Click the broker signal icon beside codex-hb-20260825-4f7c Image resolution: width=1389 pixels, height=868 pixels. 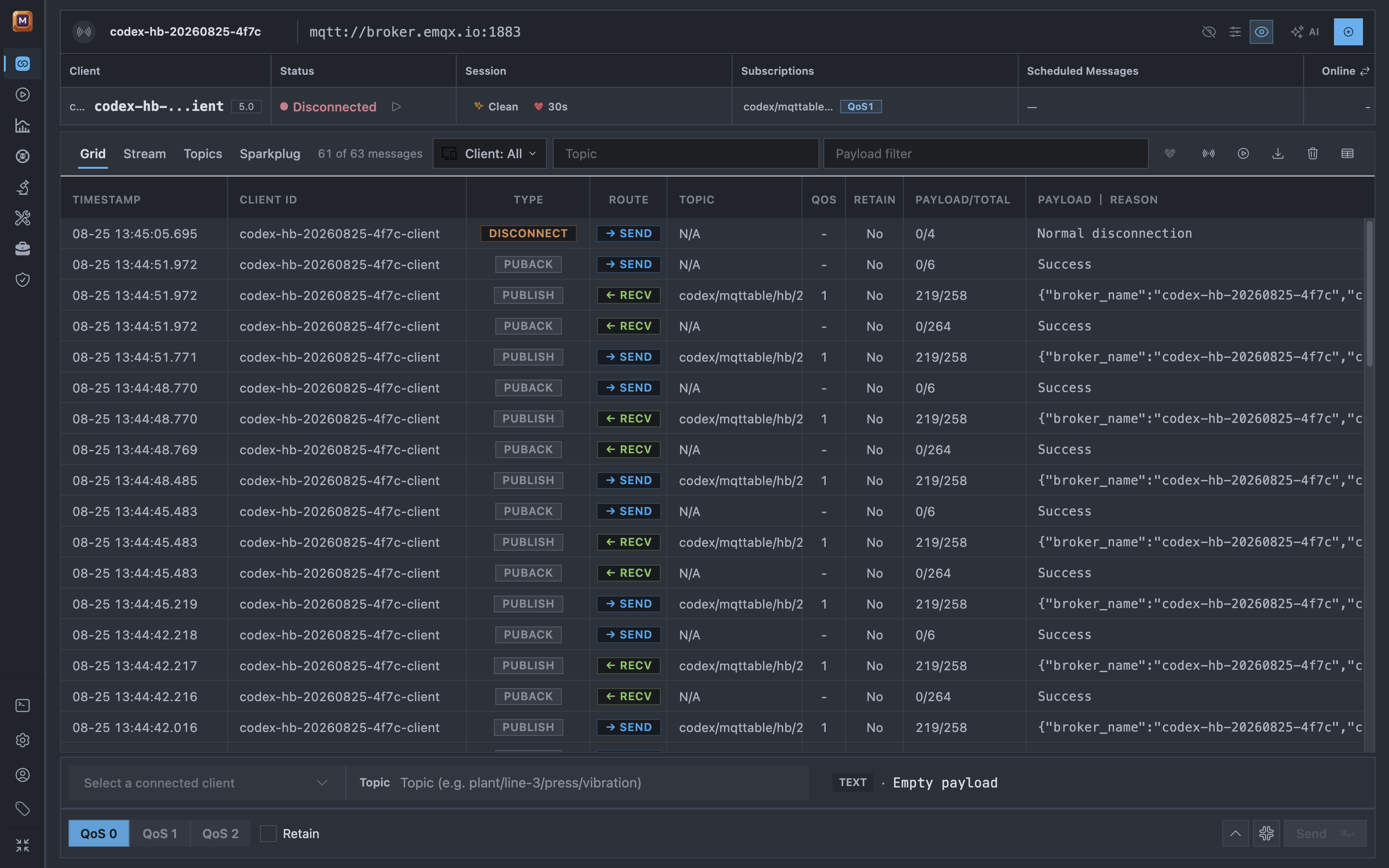pos(84,32)
